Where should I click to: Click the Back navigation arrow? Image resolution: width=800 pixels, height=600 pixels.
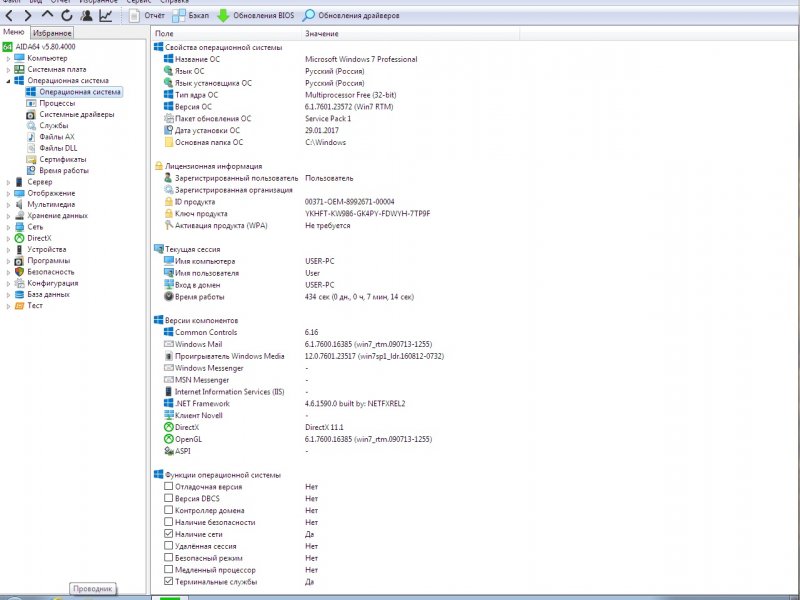pos(9,16)
